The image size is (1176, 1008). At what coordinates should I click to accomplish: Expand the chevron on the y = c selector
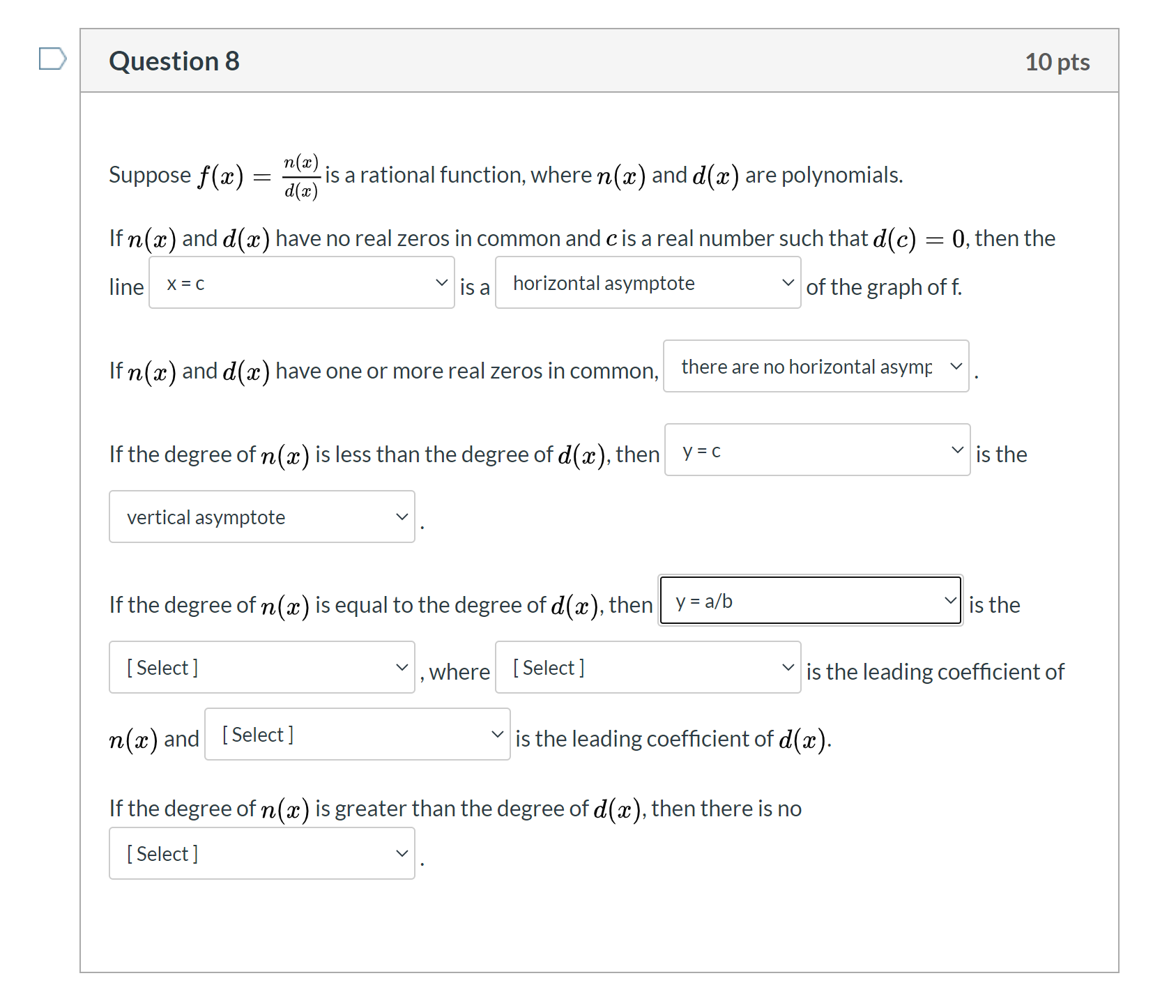957,450
